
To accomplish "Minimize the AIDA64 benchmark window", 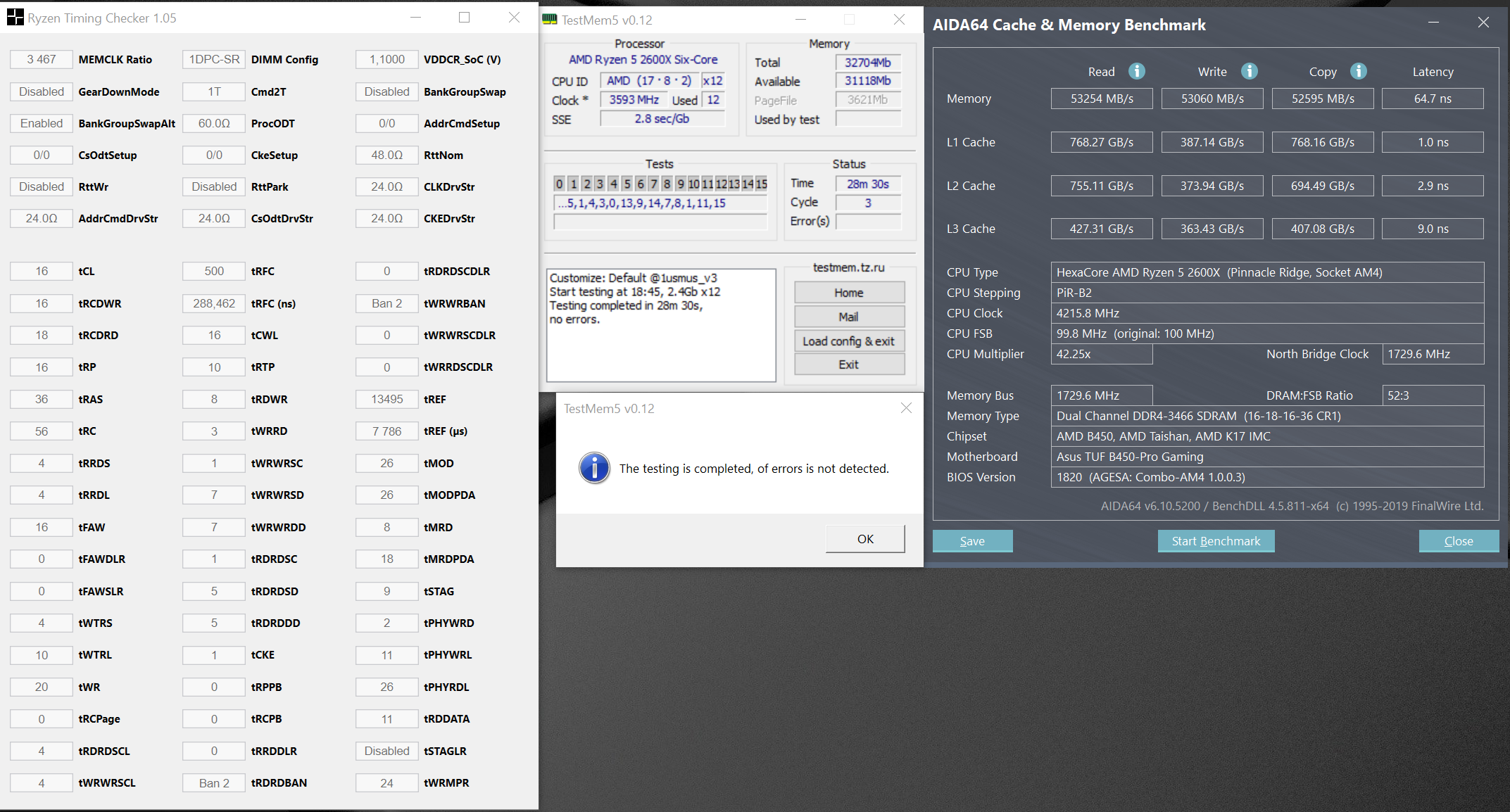I will click(x=1433, y=23).
